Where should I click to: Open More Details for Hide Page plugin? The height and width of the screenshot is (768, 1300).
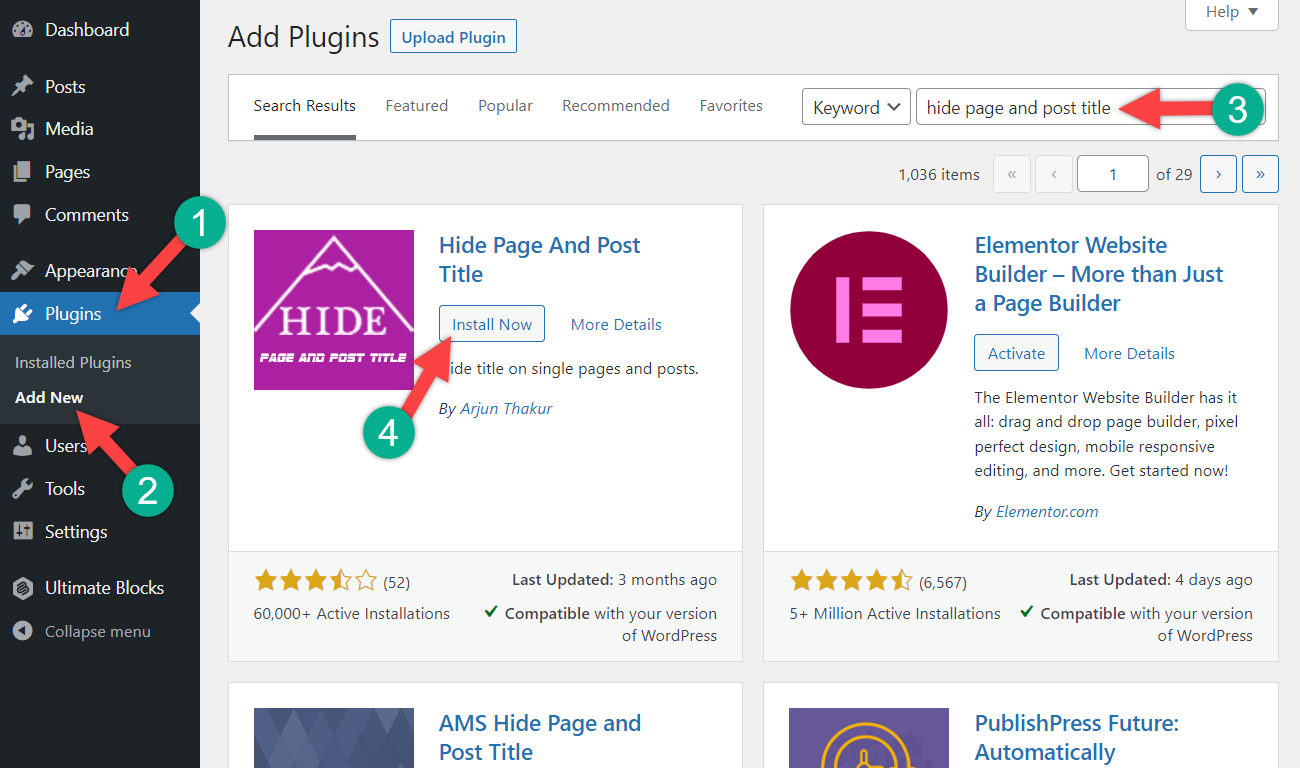pos(616,324)
